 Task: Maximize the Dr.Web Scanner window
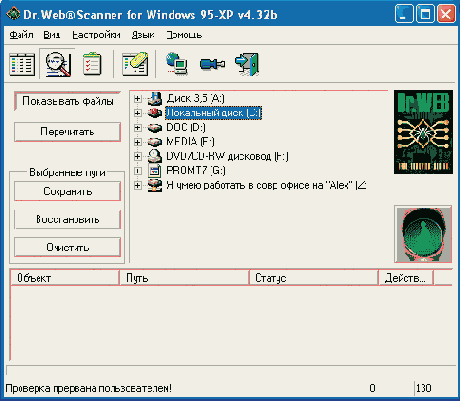(425, 14)
